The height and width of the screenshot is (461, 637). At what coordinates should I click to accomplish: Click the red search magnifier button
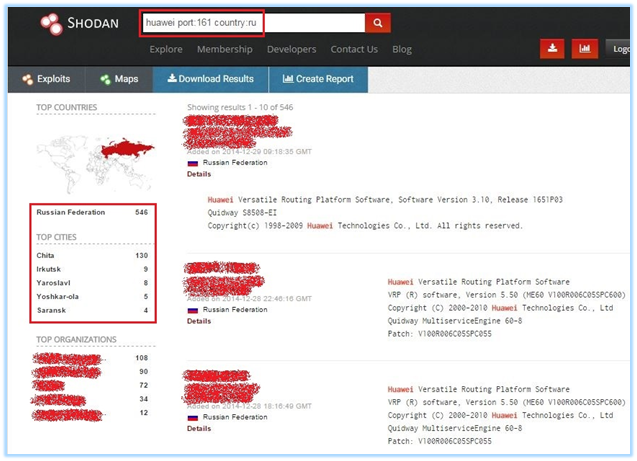tap(378, 23)
